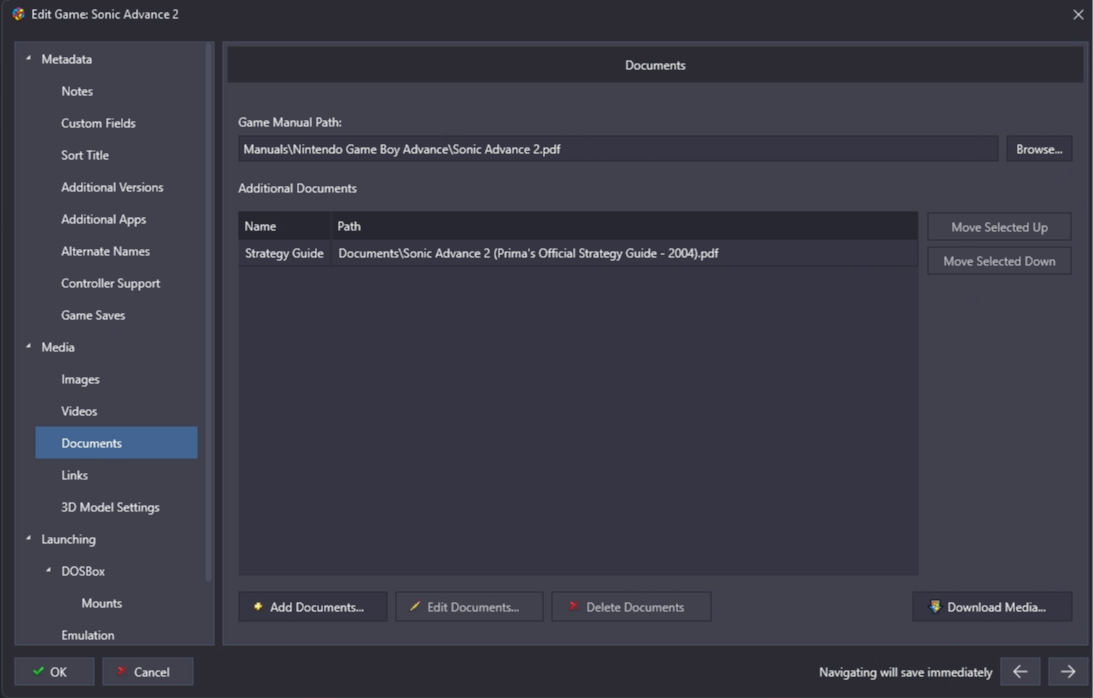Open the Additional Apps section

tap(103, 220)
